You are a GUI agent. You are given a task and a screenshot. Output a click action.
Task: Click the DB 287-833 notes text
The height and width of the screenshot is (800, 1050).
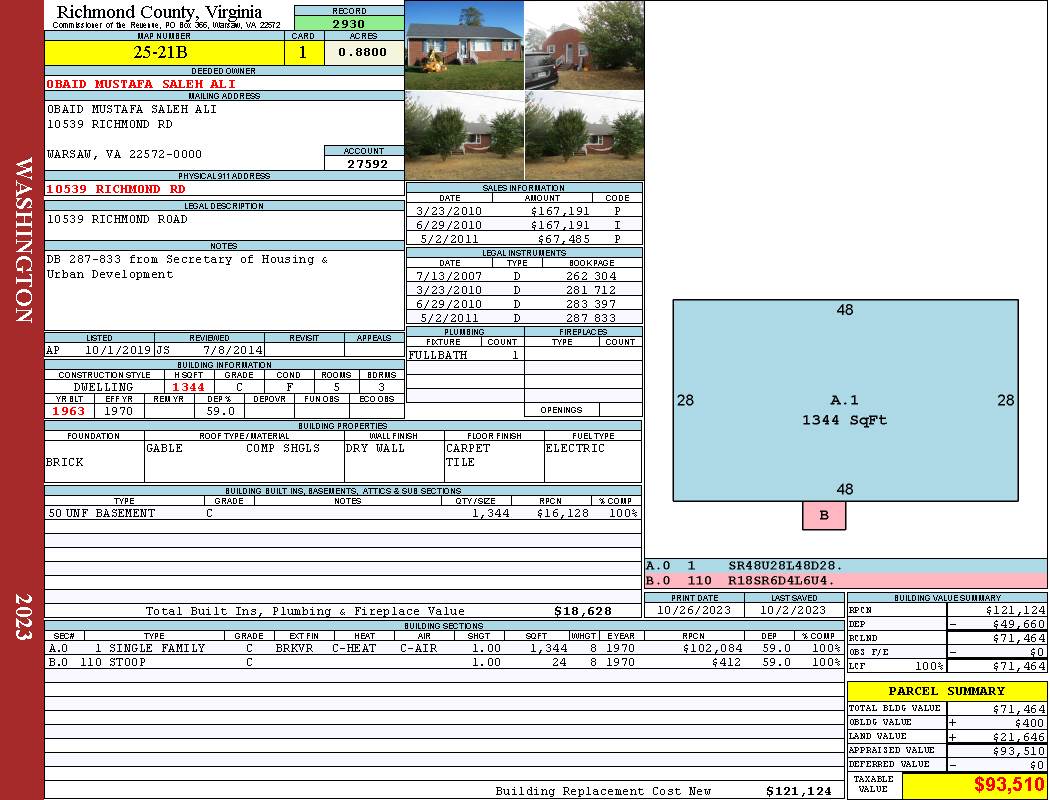coord(187,266)
